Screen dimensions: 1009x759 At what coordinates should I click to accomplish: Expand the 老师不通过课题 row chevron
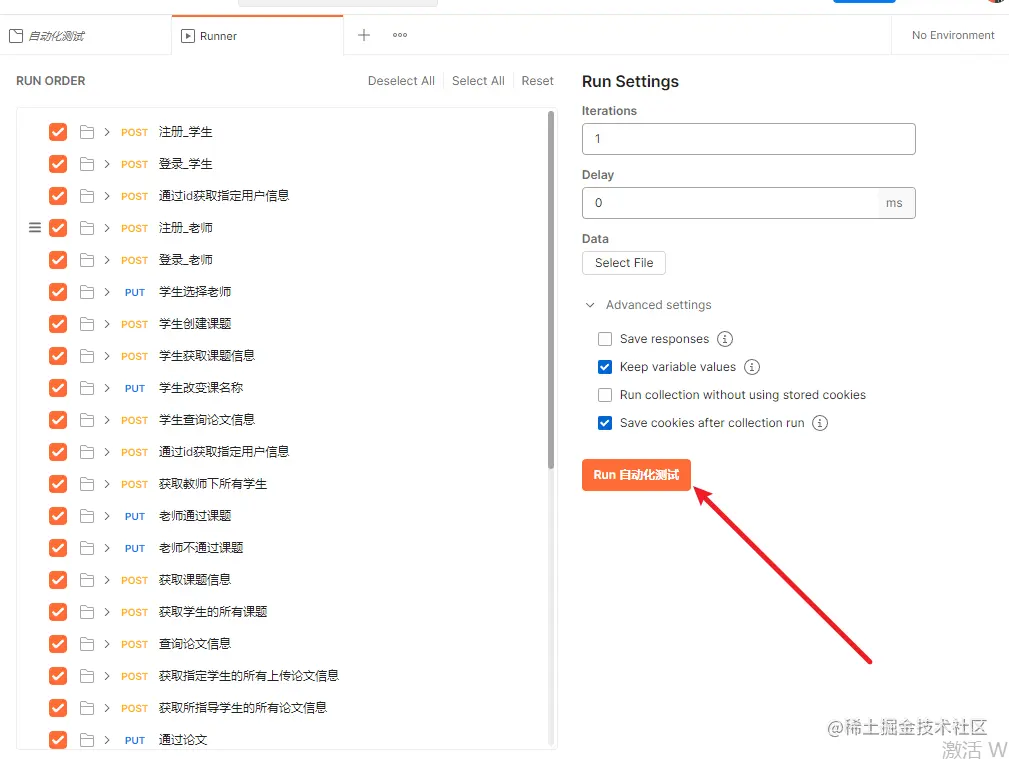coord(107,548)
